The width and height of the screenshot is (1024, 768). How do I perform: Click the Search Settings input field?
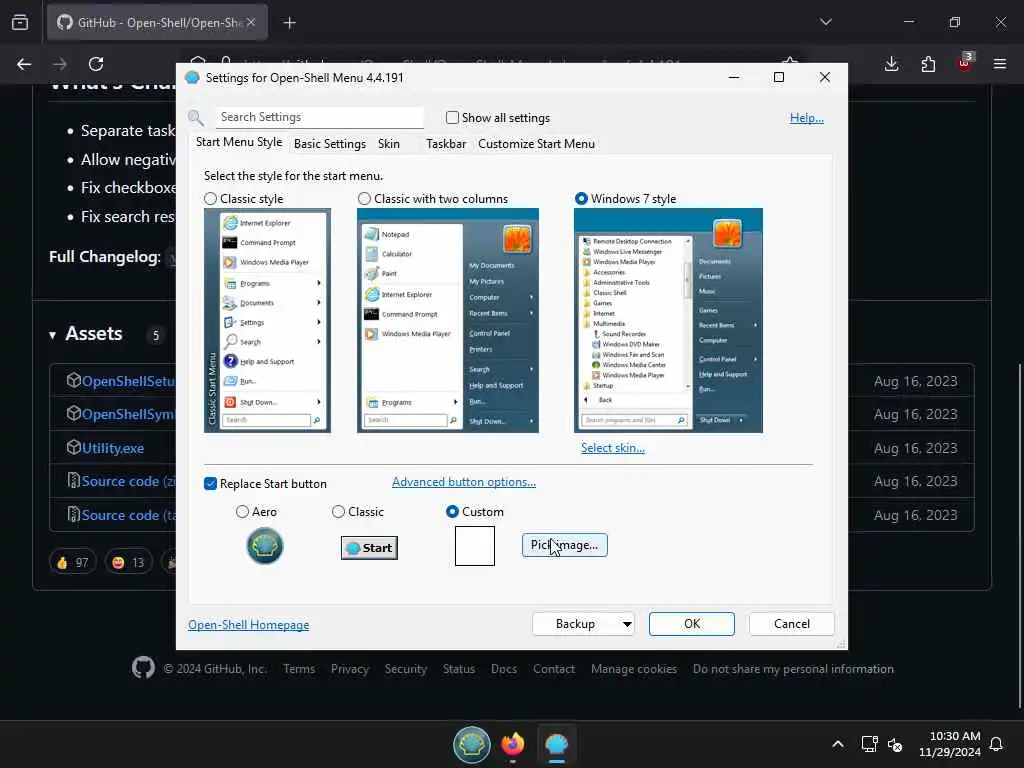click(x=319, y=118)
